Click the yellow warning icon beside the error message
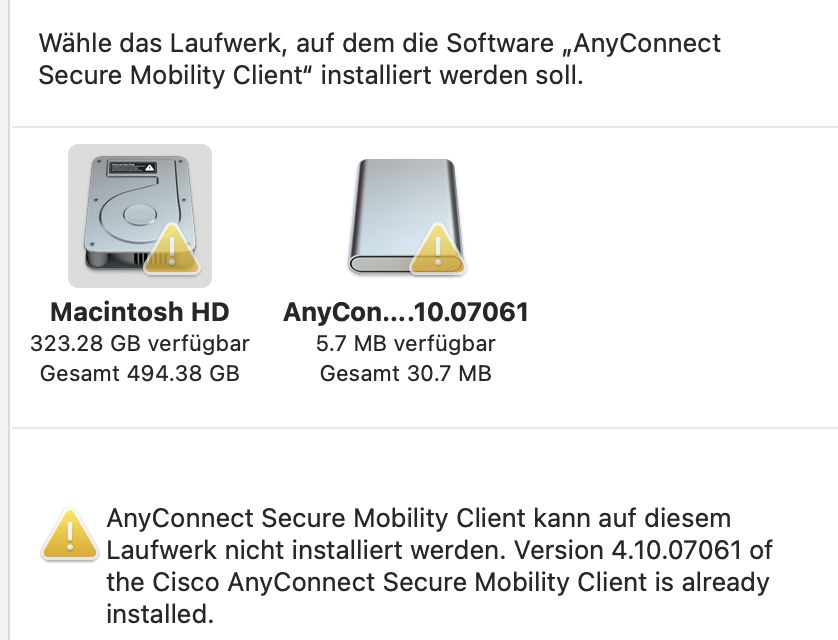The image size is (838, 640). click(69, 533)
